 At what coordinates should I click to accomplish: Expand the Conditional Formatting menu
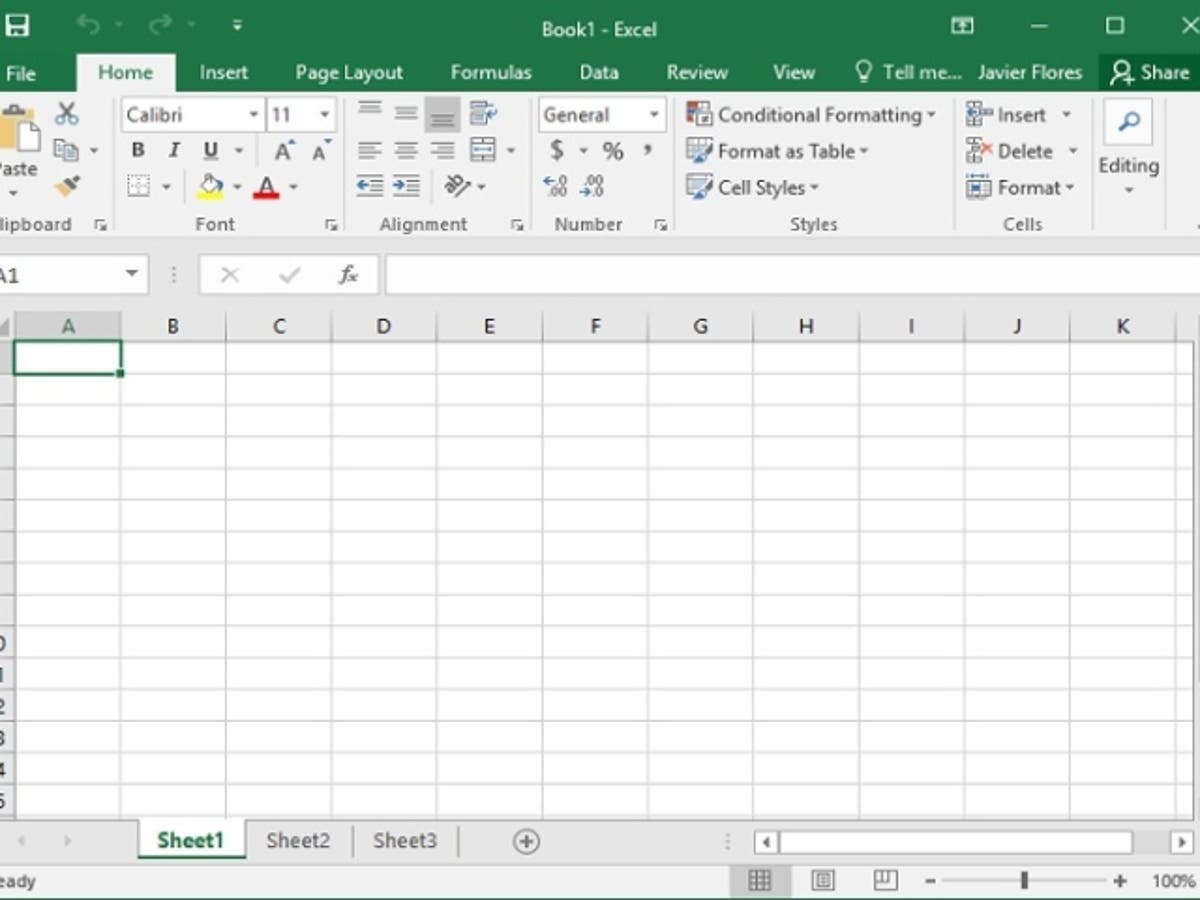click(x=811, y=115)
